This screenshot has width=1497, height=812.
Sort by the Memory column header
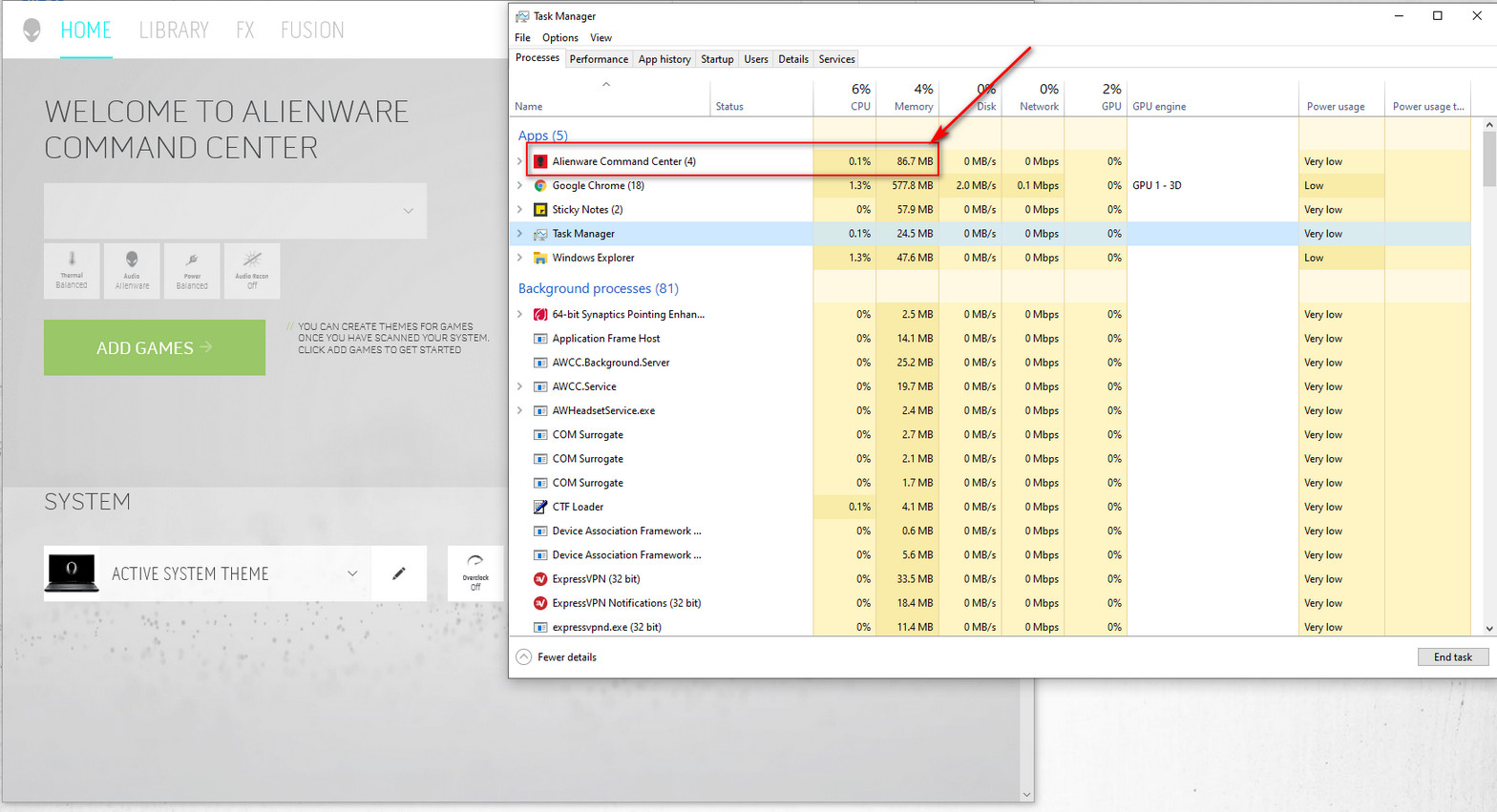click(x=908, y=97)
